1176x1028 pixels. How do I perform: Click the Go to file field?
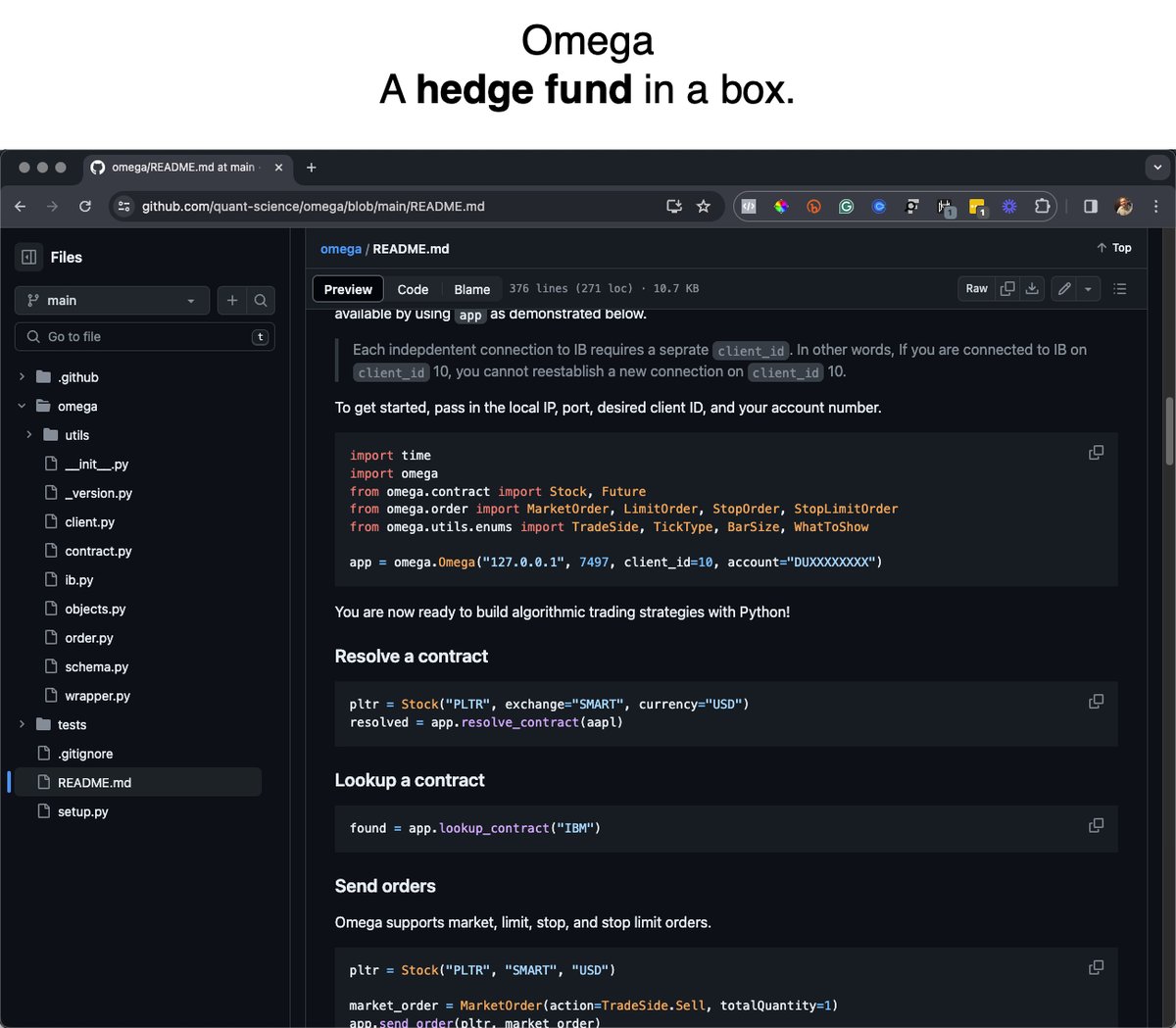tap(145, 336)
